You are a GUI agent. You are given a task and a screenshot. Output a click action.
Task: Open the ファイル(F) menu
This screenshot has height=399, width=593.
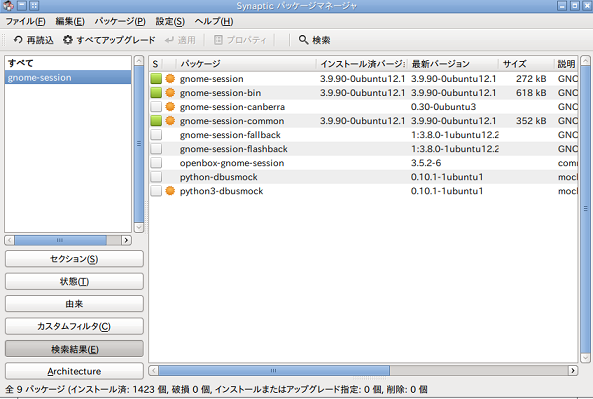(x=25, y=22)
